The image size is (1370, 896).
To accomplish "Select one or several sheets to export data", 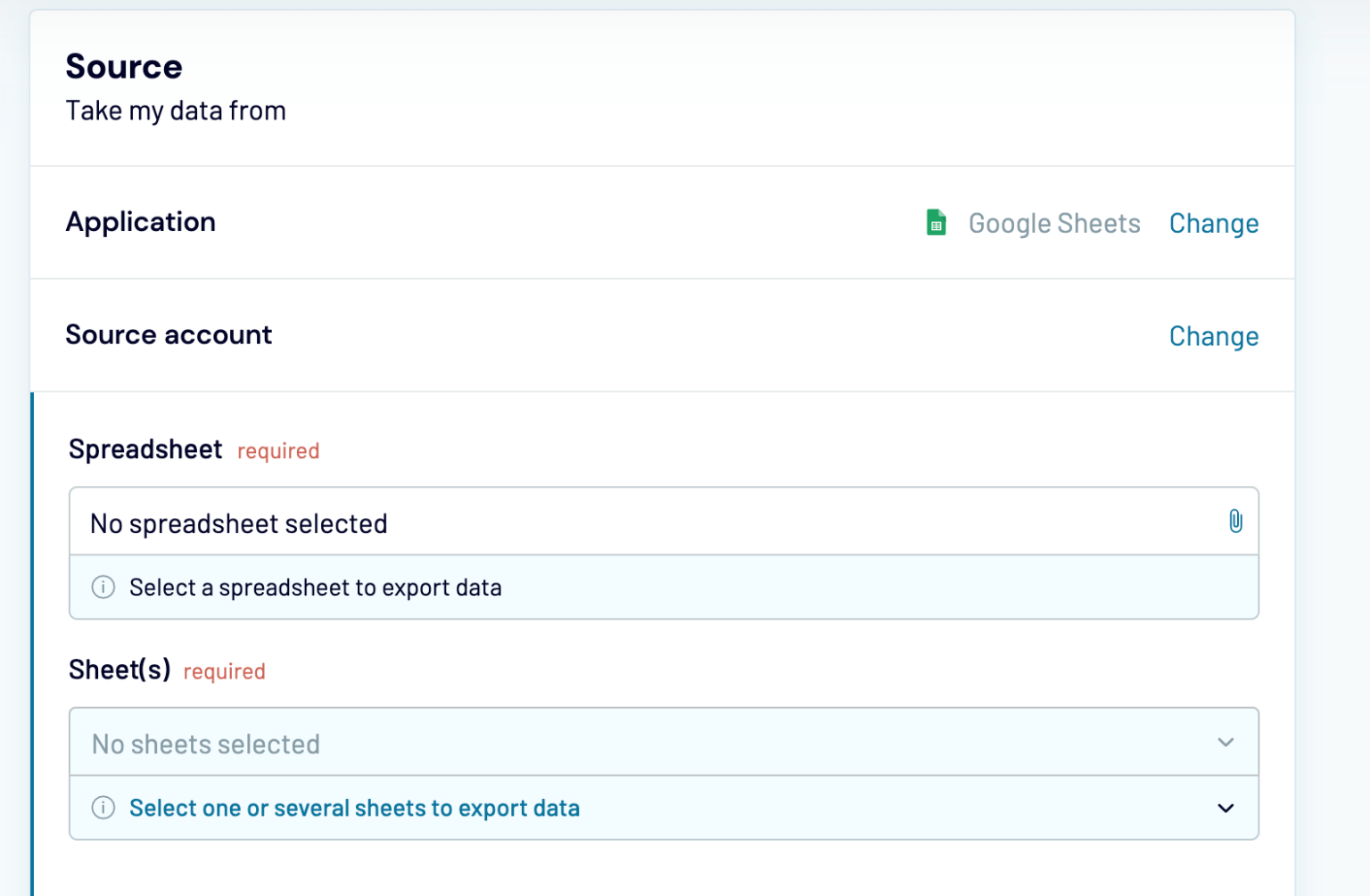I will click(354, 808).
